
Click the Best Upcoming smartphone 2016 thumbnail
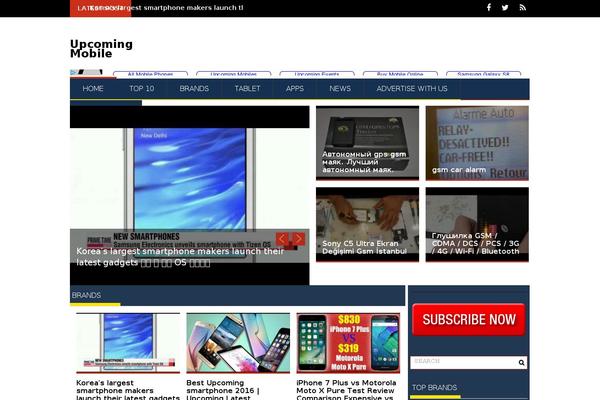point(238,343)
